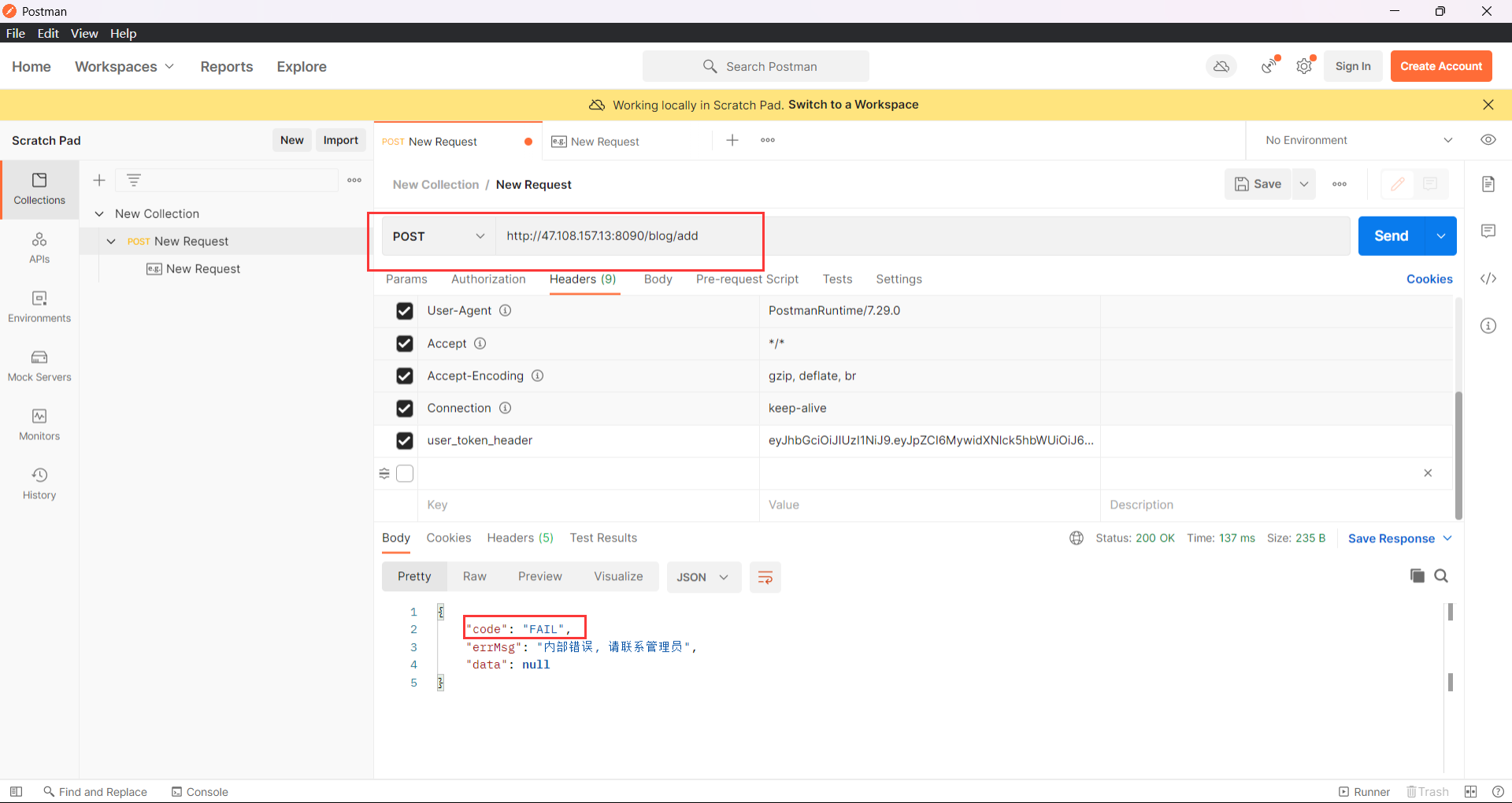This screenshot has height=803, width=1512.
Task: Copy the response body to clipboard
Action: click(1417, 575)
